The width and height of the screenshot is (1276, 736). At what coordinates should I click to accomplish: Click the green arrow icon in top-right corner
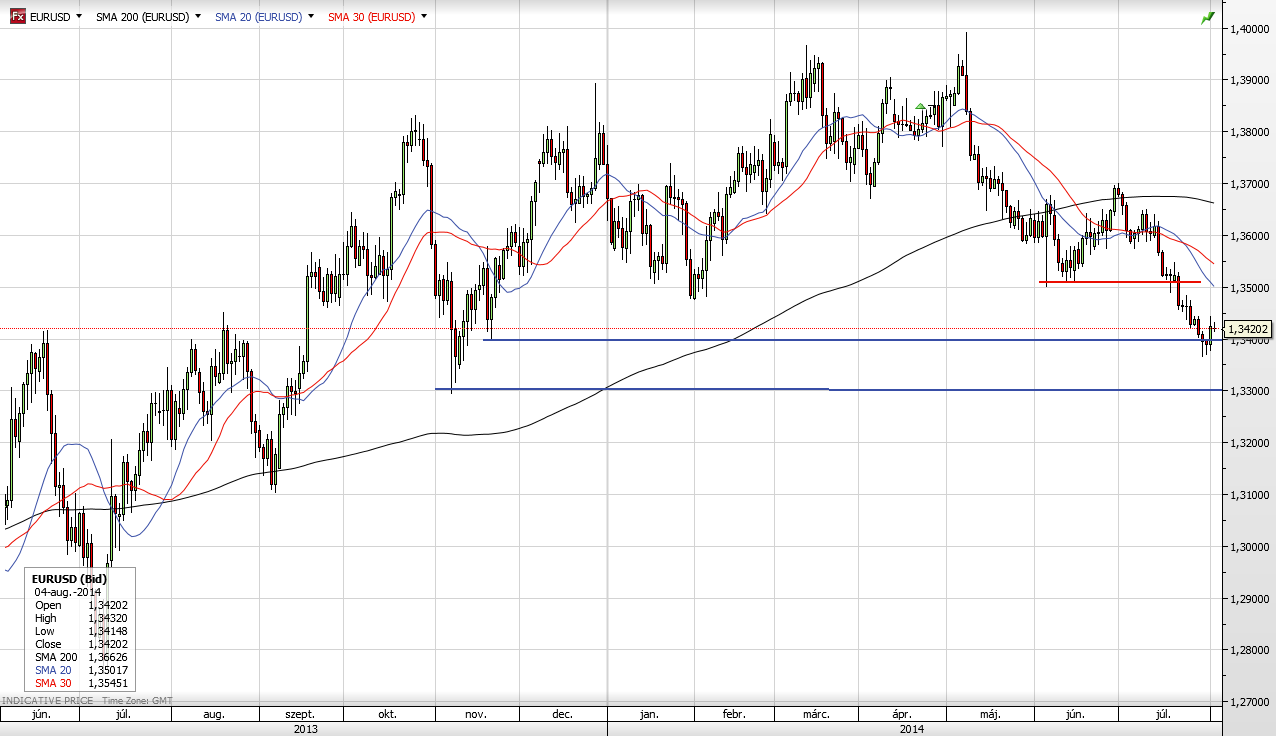point(1208,17)
